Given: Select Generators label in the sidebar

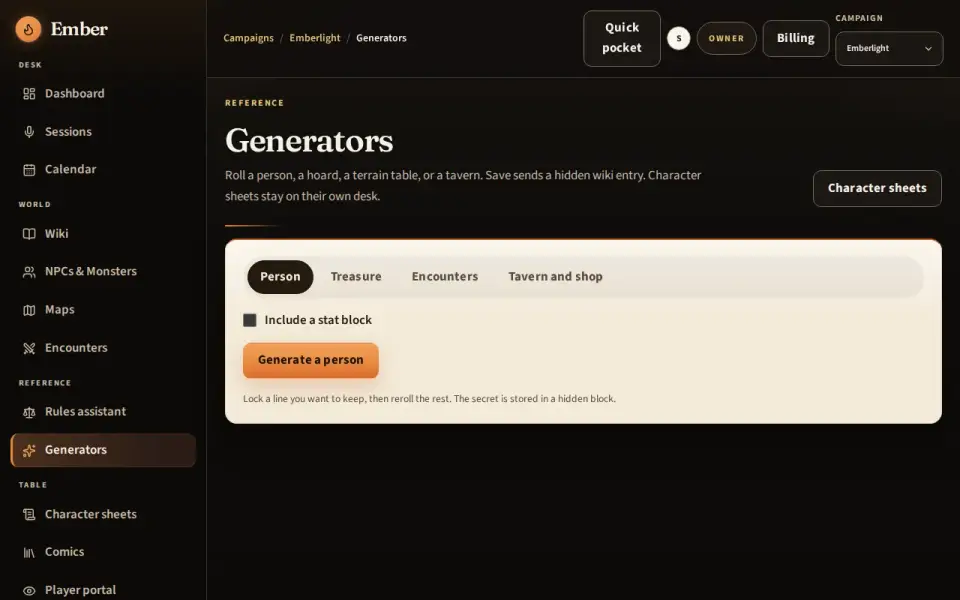Looking at the screenshot, I should pos(75,450).
